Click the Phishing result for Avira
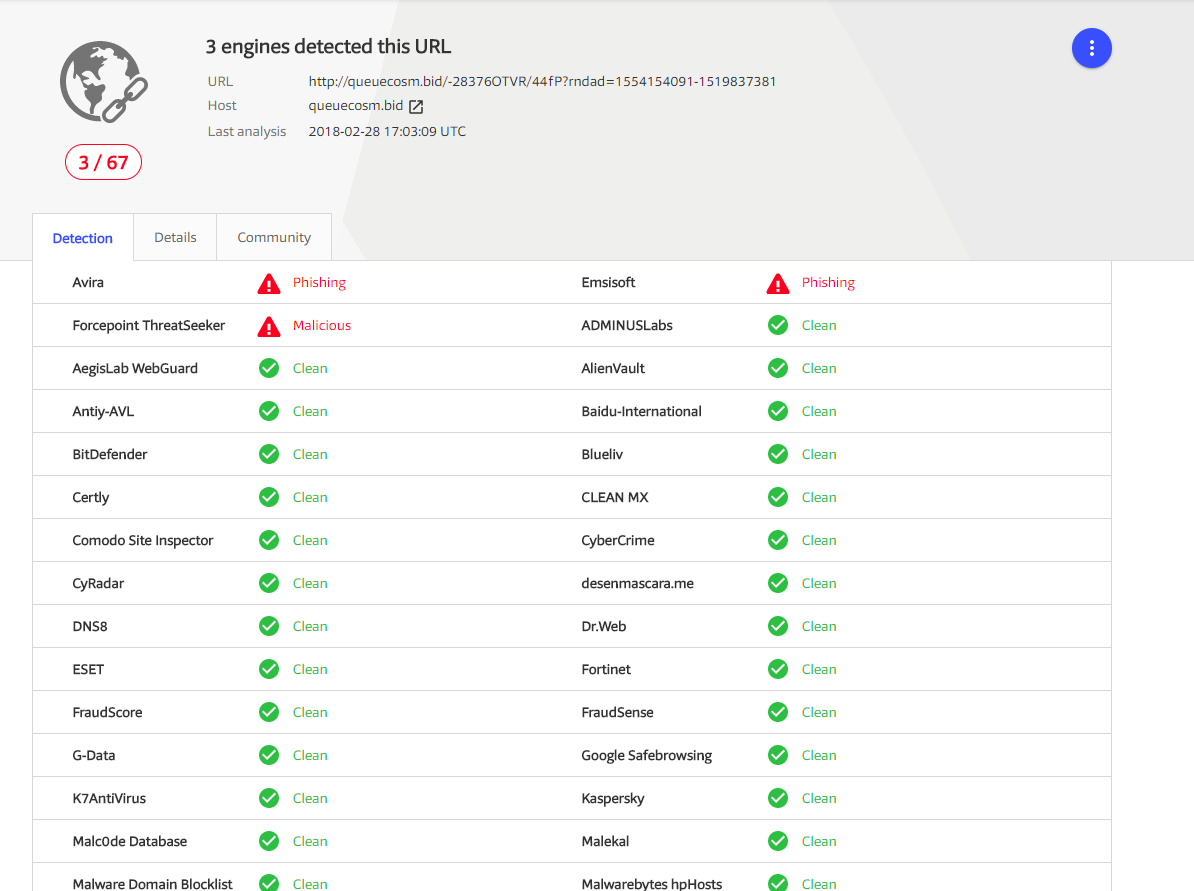Image resolution: width=1194 pixels, height=891 pixels. [x=319, y=283]
